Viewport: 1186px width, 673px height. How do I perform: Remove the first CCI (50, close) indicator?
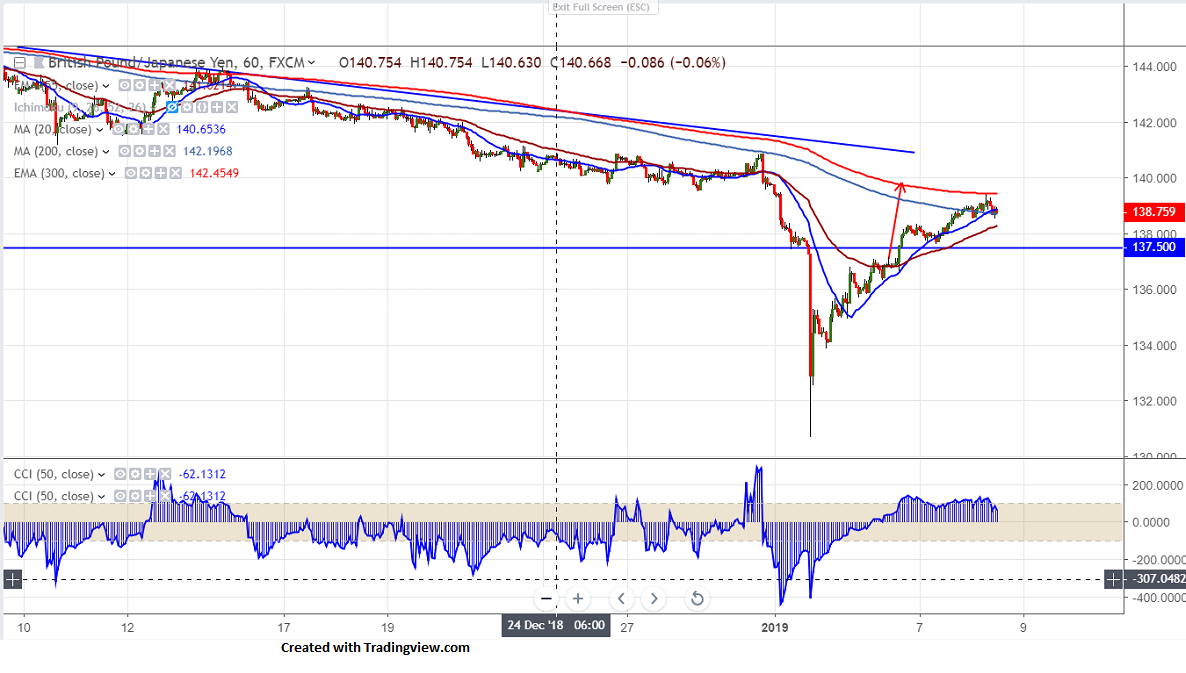tap(166, 474)
